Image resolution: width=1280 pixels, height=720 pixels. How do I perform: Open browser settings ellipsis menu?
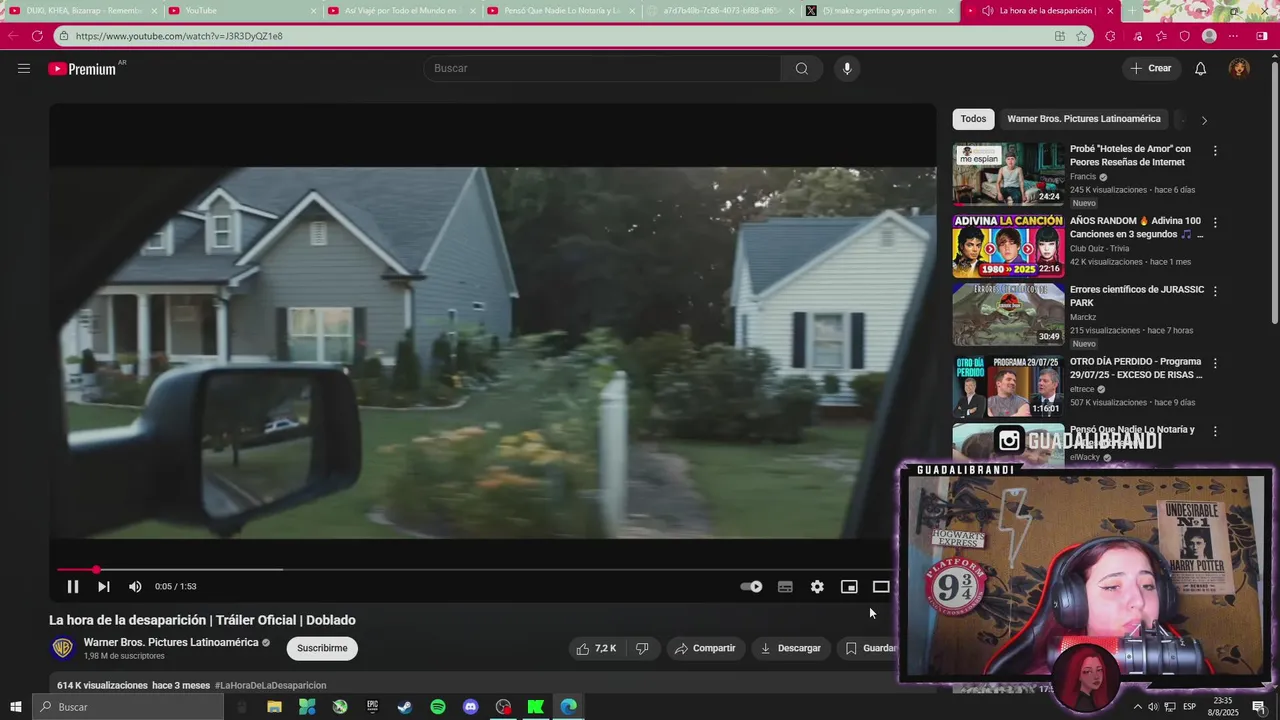[1235, 36]
